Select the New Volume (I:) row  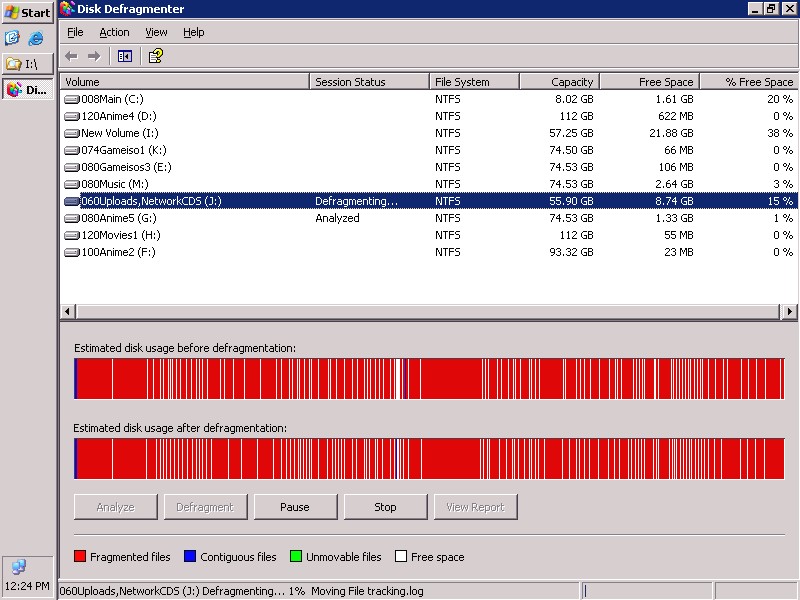(x=429, y=134)
